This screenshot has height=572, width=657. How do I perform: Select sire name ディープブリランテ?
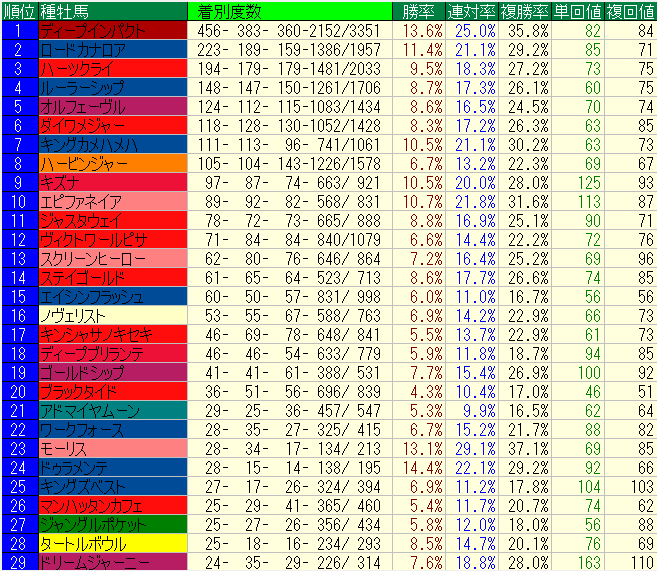(113, 353)
